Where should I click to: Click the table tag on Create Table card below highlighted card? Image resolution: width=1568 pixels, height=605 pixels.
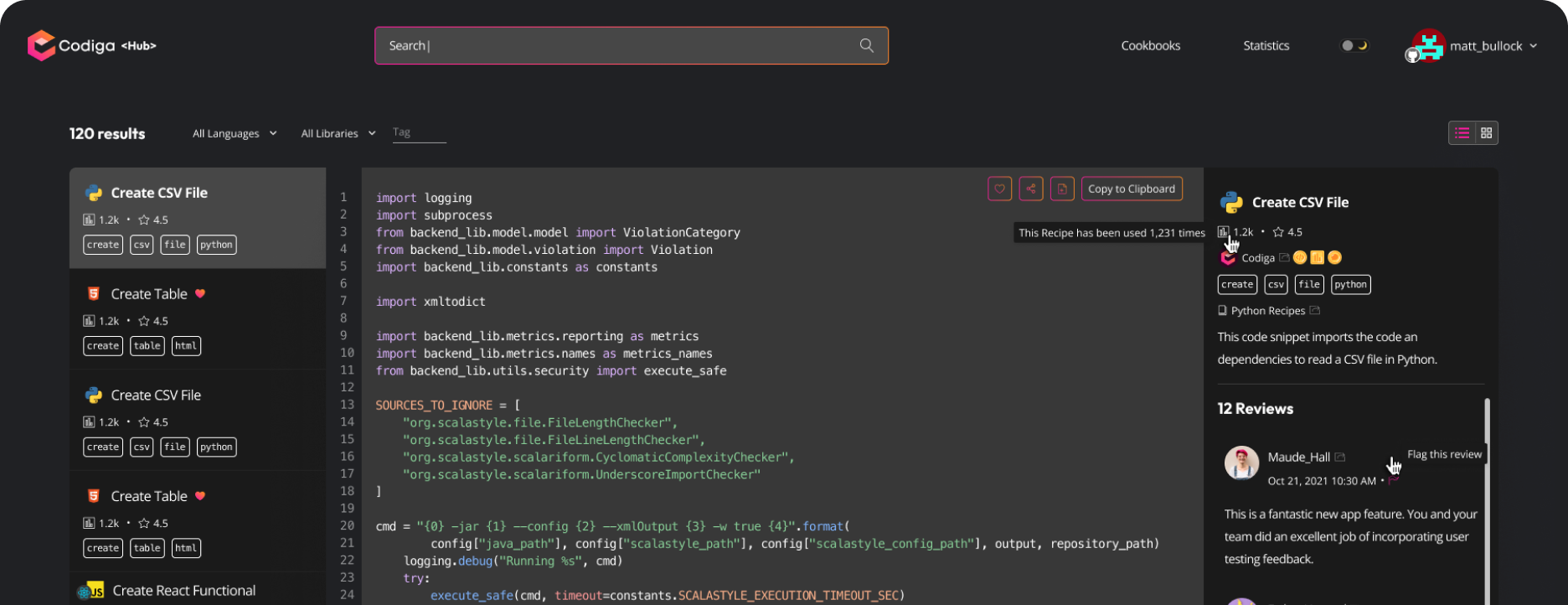(147, 346)
